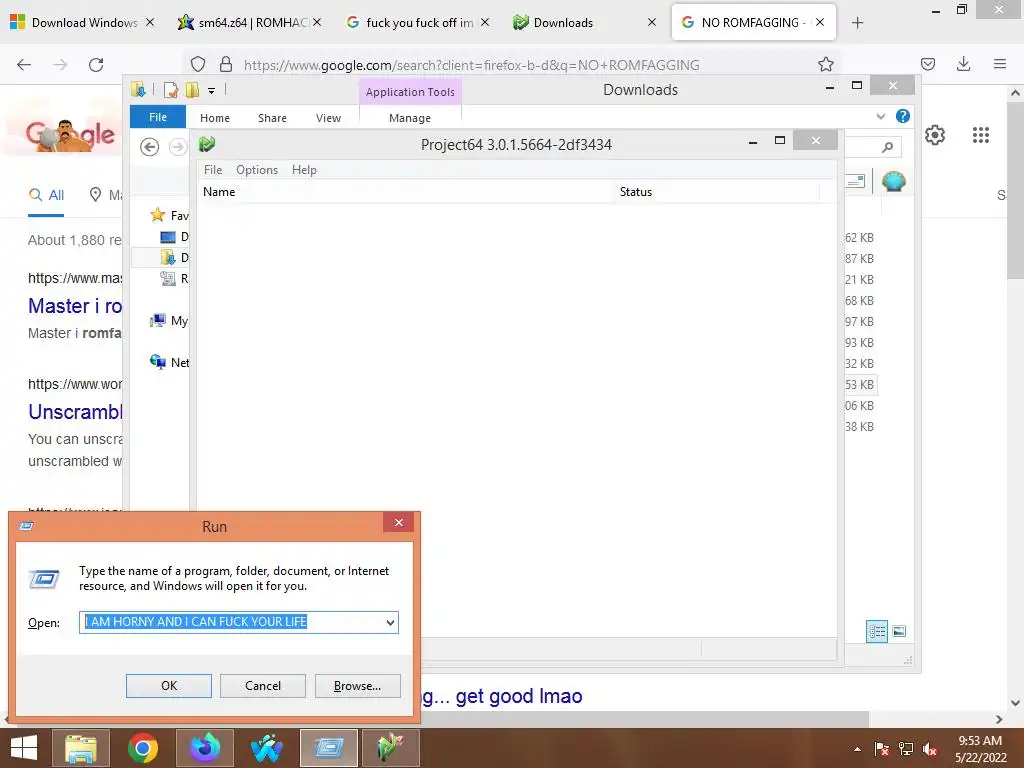Expand the Run dialog Open dropdown
Viewport: 1024px width, 768px height.
[x=391, y=622]
